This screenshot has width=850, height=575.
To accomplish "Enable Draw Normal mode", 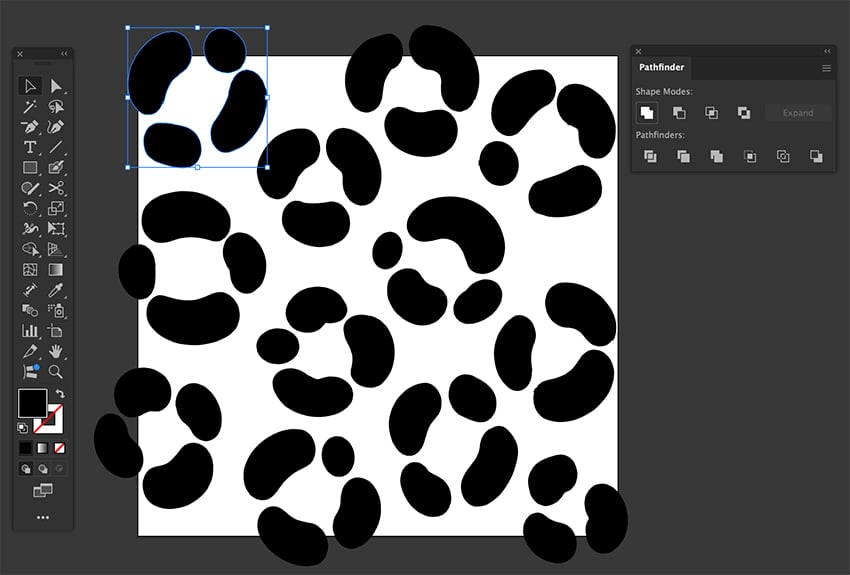I will point(25,469).
